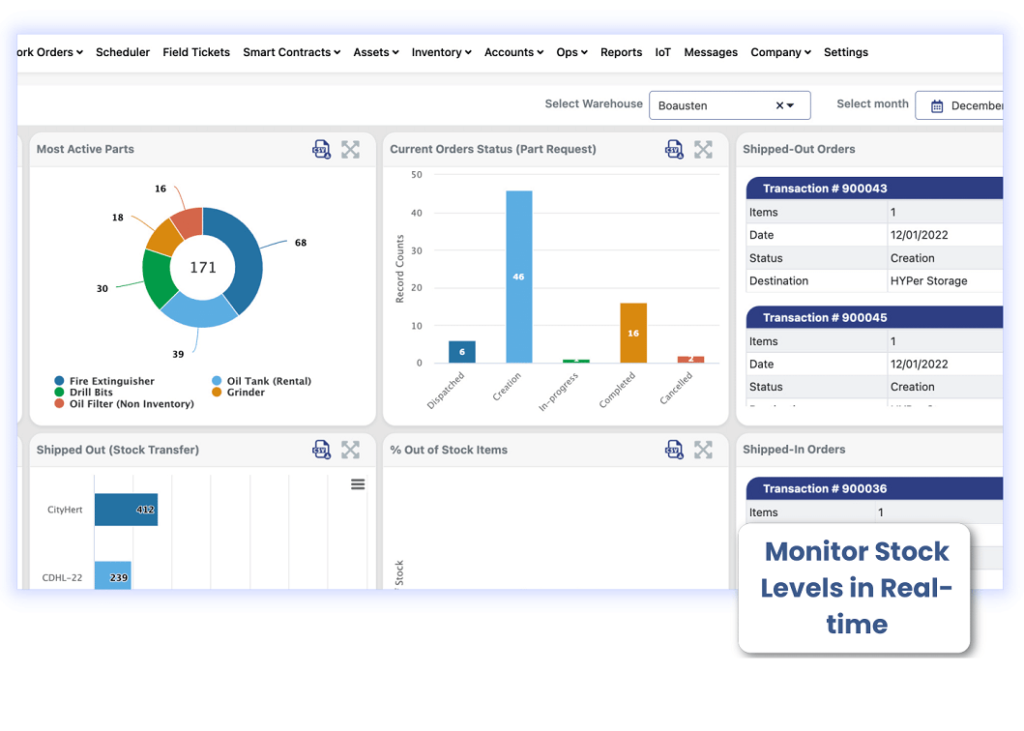Screen dimensions: 1024x731
Task: Export Current Orders Status data to CSV
Action: point(674,149)
